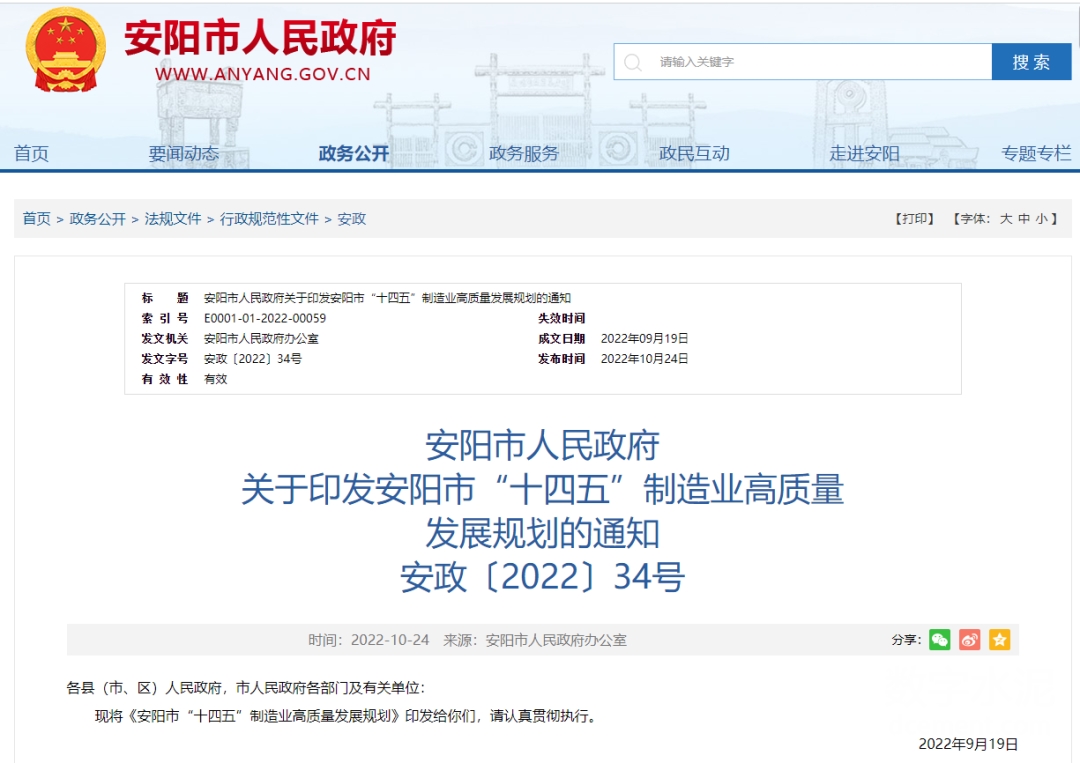Go to 政民互动 navigation tab
The image size is (1080, 763).
click(x=694, y=153)
